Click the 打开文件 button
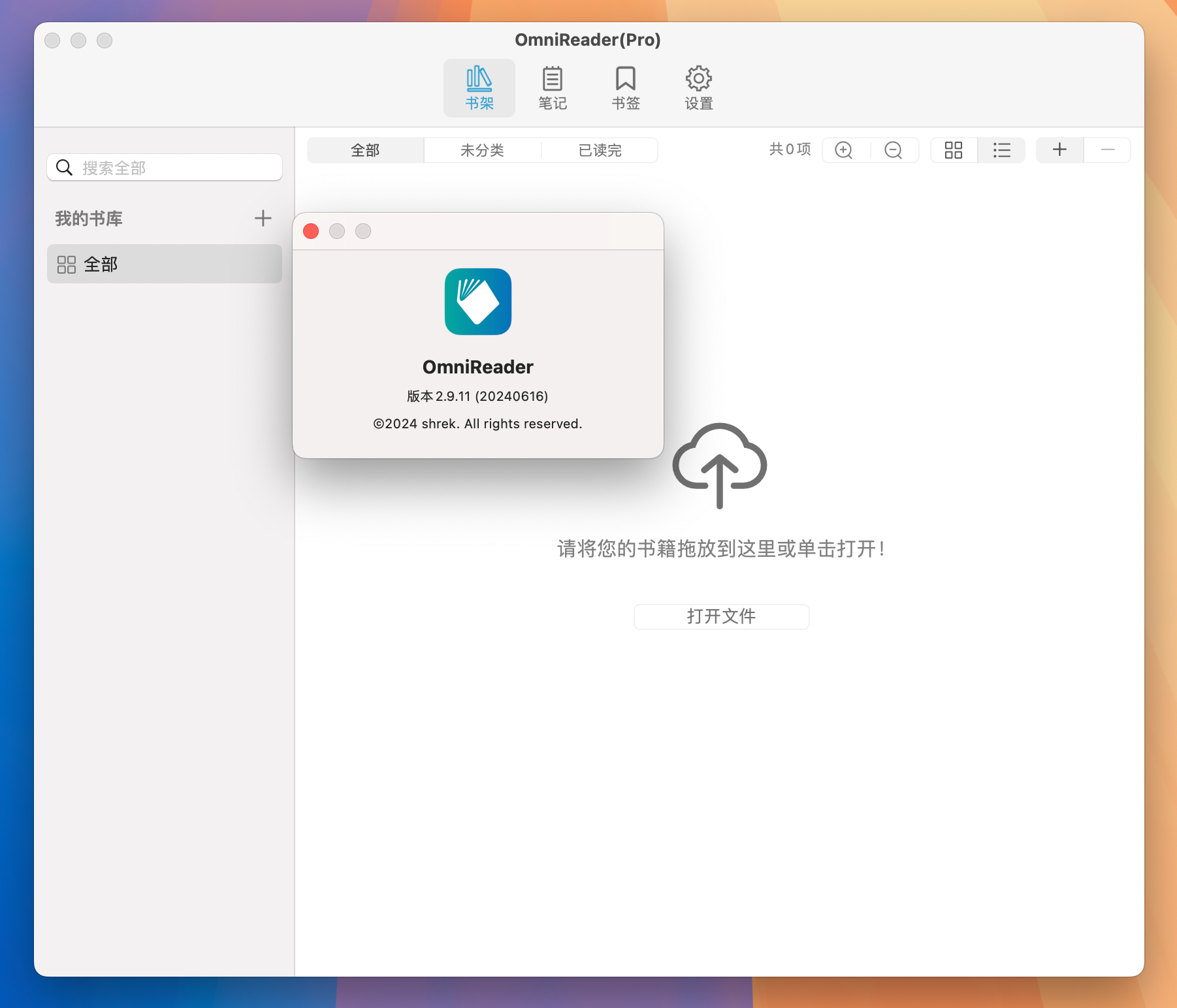This screenshot has width=1177, height=1008. pyautogui.click(x=722, y=616)
